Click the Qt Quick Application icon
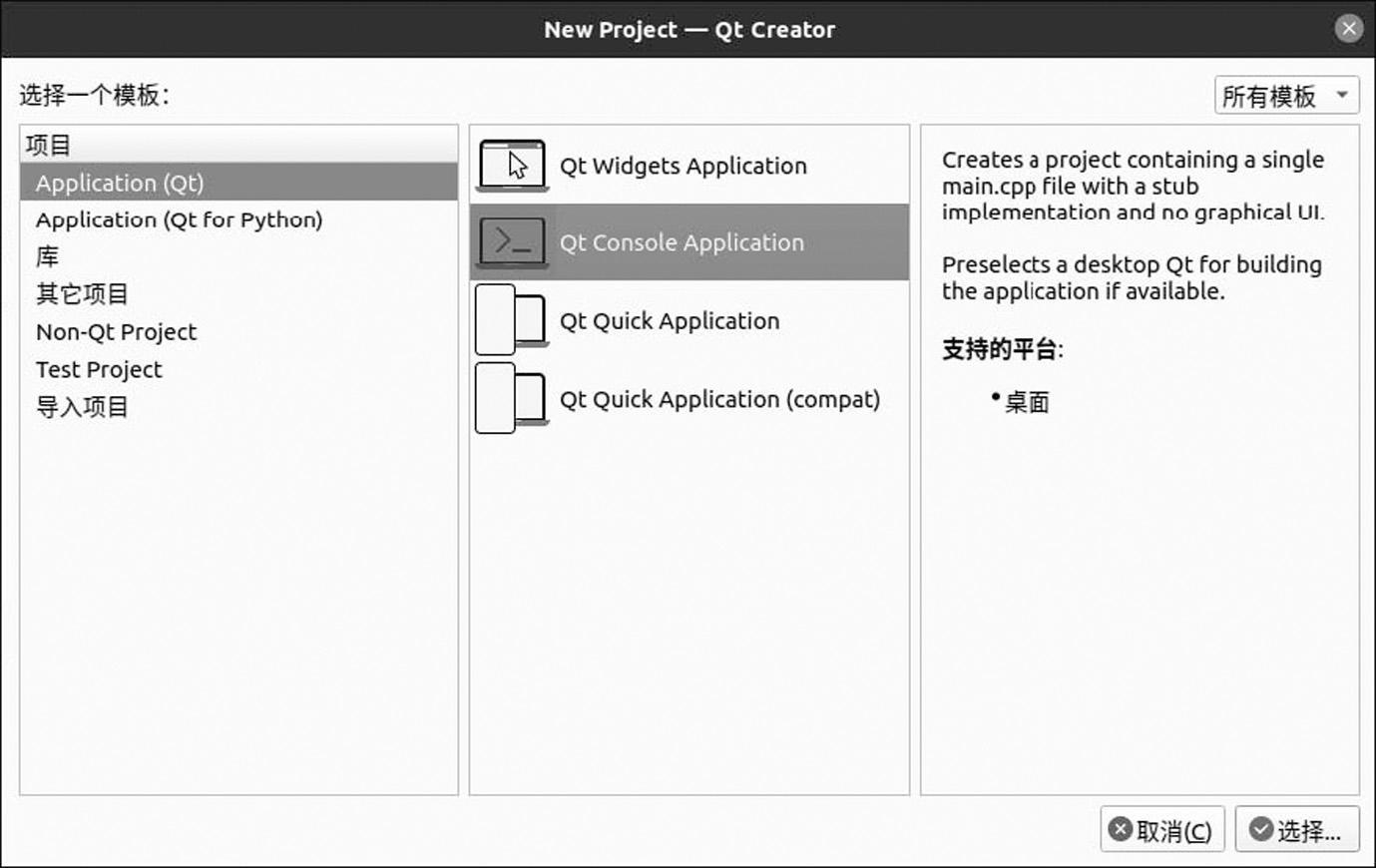 [x=512, y=320]
